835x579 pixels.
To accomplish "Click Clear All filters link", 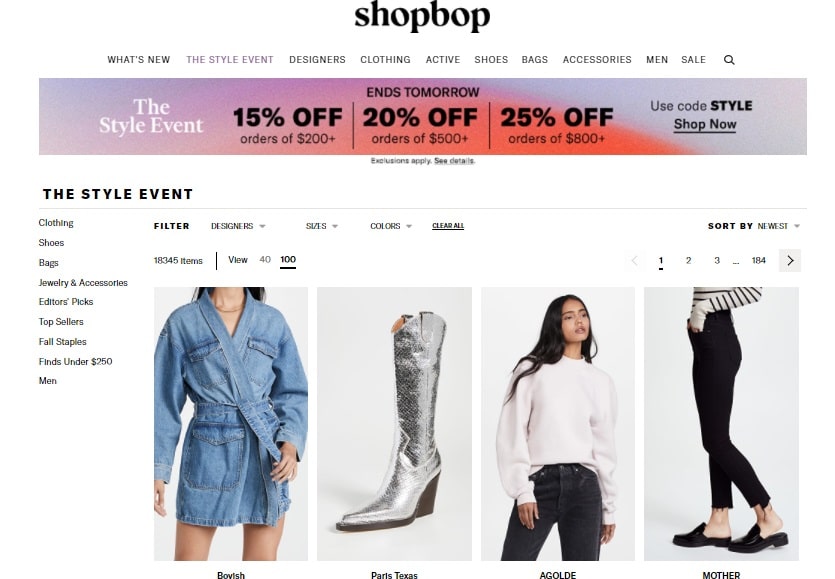I will coord(448,226).
